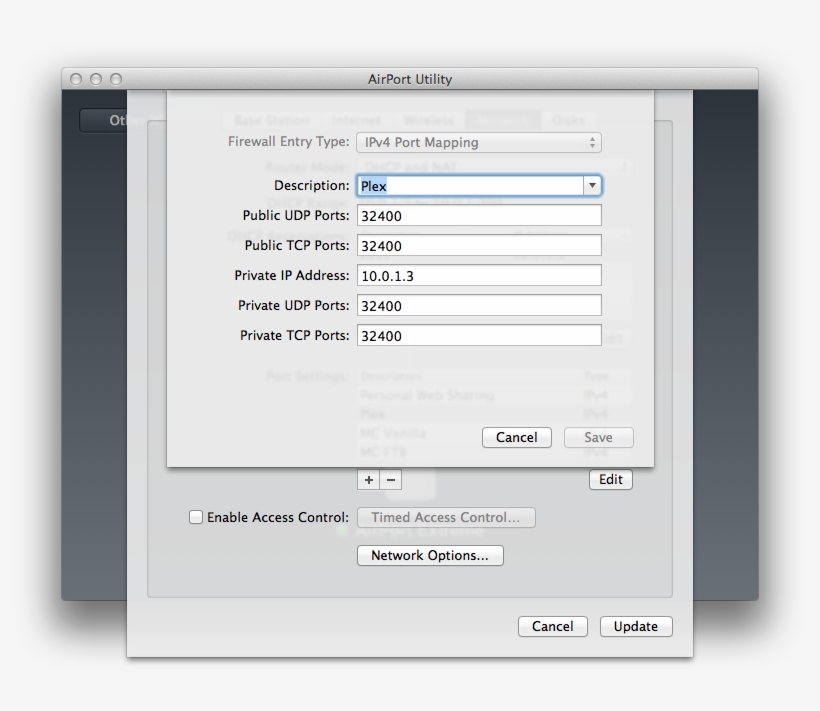Click the Update button
The width and height of the screenshot is (820, 711).
point(636,627)
